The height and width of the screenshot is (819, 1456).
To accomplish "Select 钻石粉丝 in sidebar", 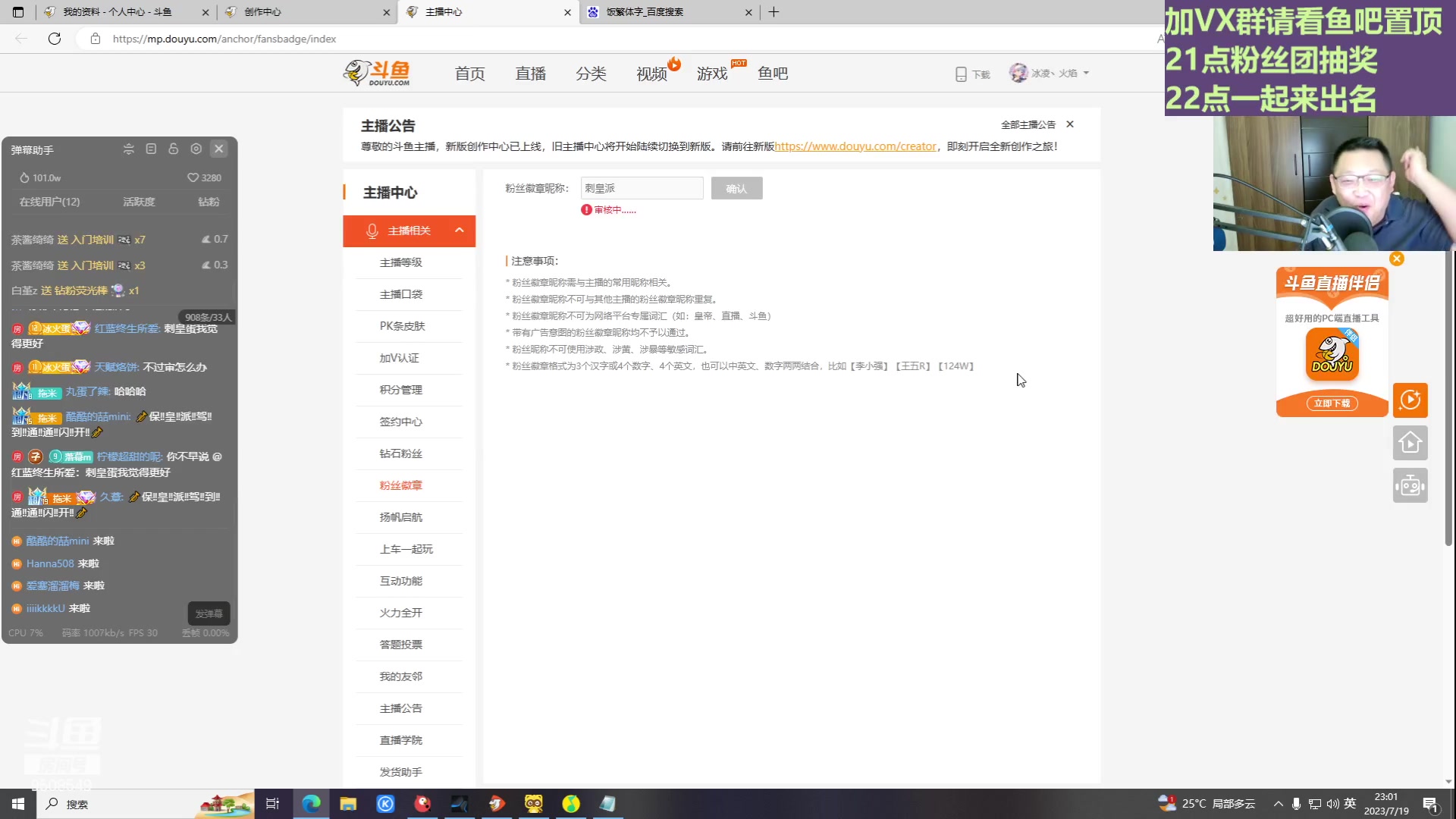I will pos(401,453).
